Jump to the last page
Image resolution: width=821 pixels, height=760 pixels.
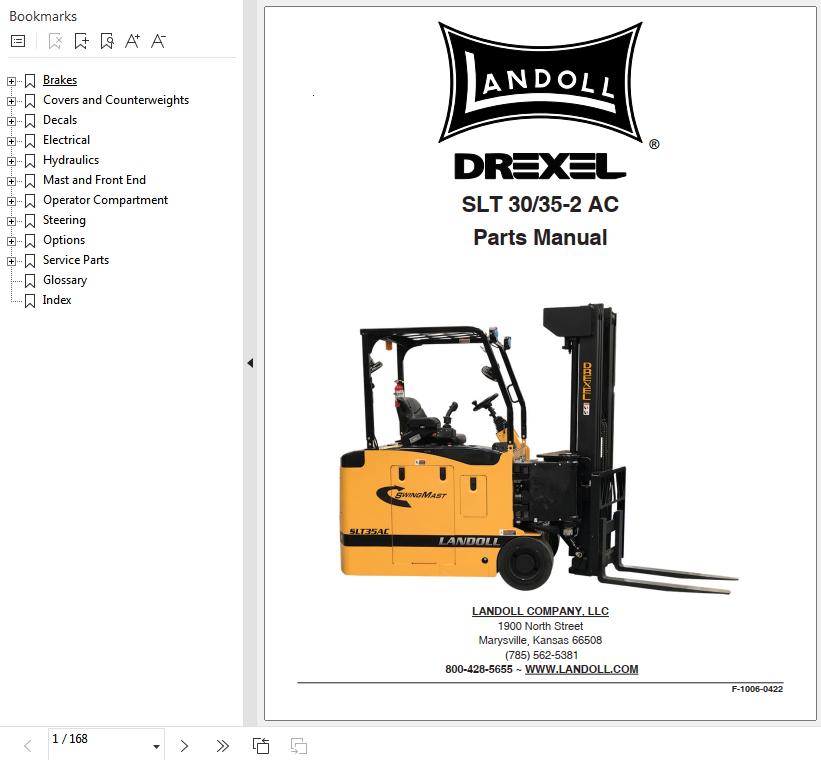pos(223,745)
